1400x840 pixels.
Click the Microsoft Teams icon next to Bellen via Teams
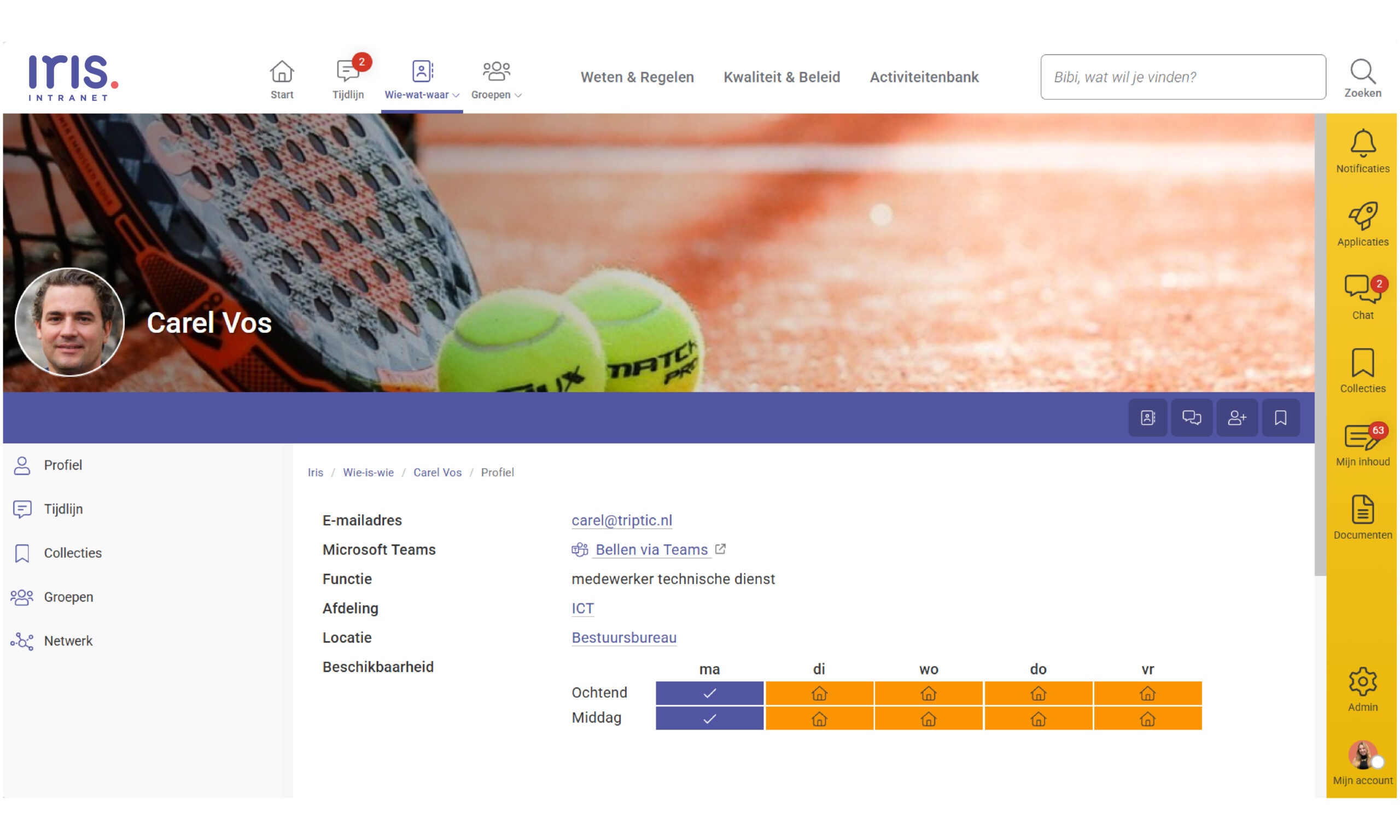pyautogui.click(x=580, y=550)
